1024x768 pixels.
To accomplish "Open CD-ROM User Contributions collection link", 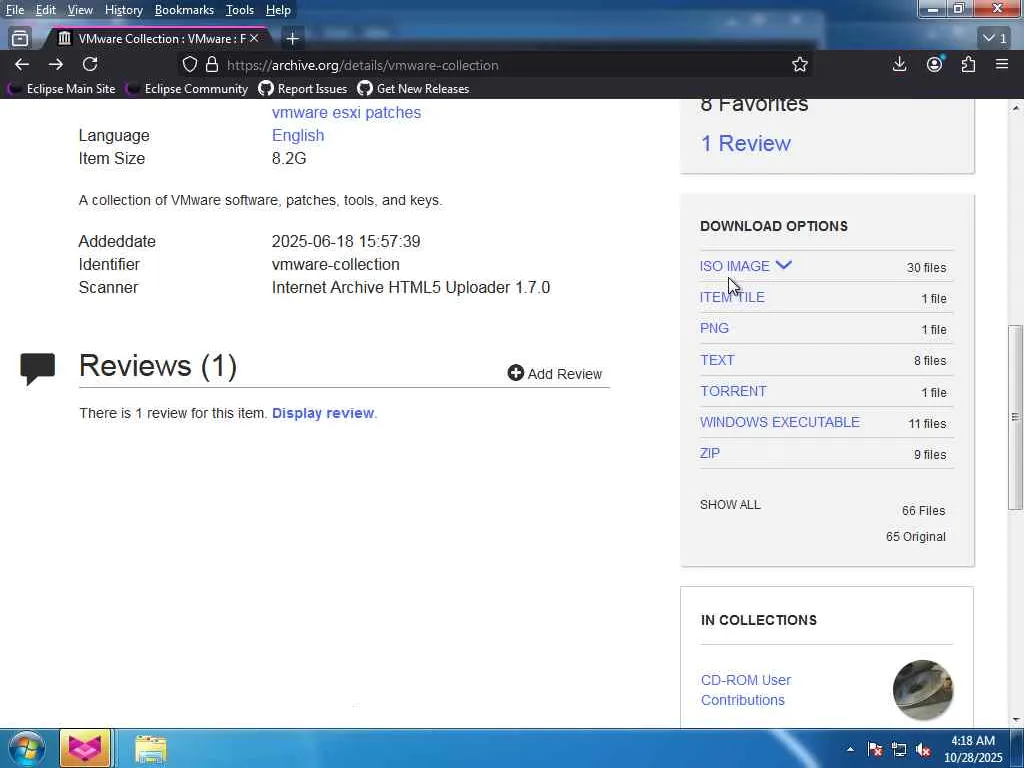I will pos(746,690).
